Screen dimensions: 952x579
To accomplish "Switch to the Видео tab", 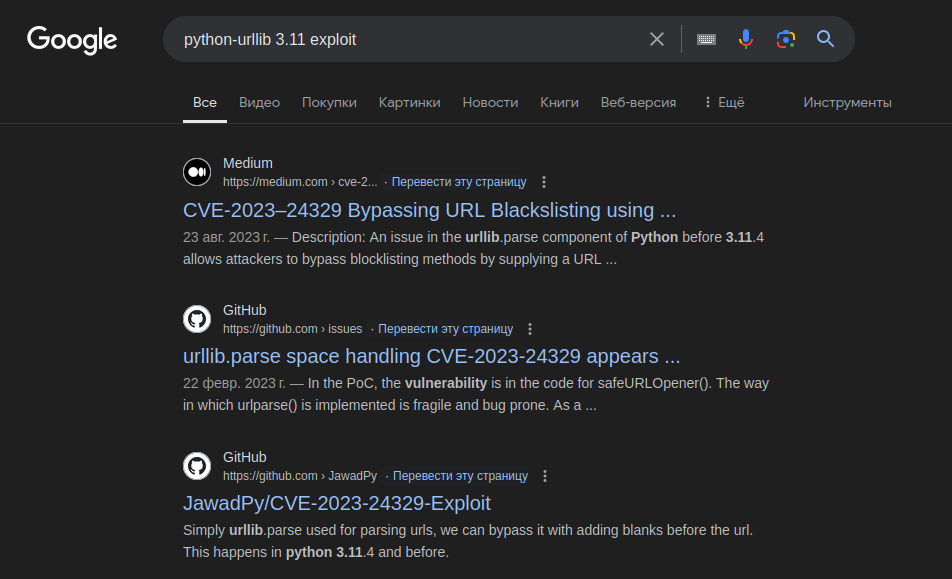I will point(259,103).
